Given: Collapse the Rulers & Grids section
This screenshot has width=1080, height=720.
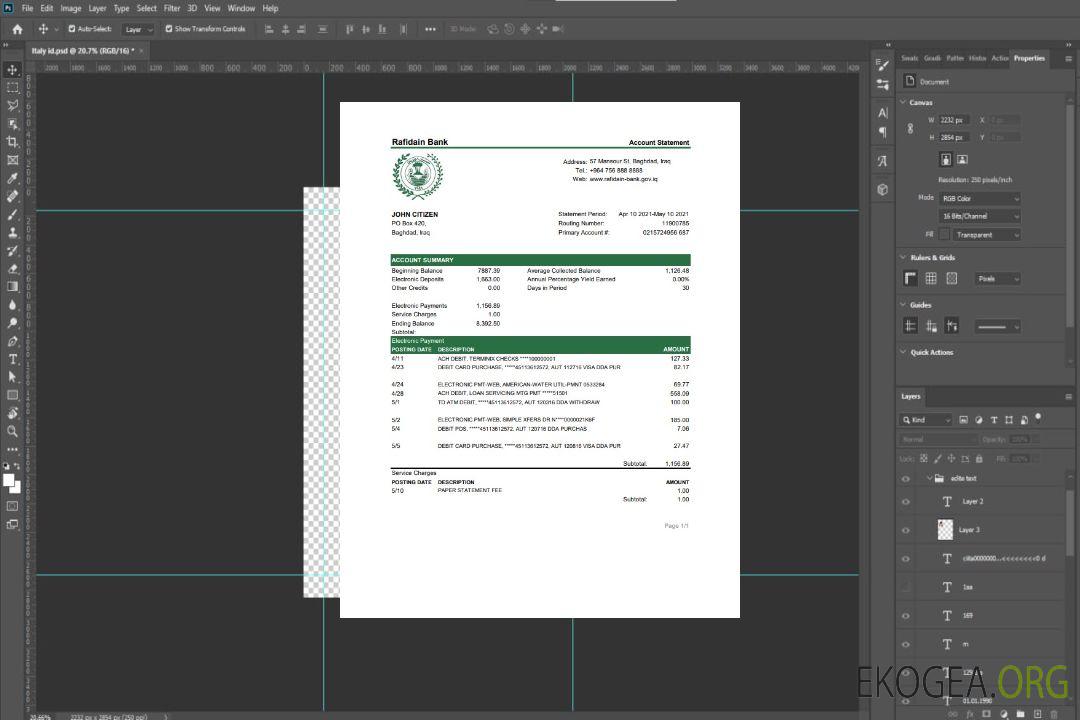Looking at the screenshot, I should click(904, 257).
